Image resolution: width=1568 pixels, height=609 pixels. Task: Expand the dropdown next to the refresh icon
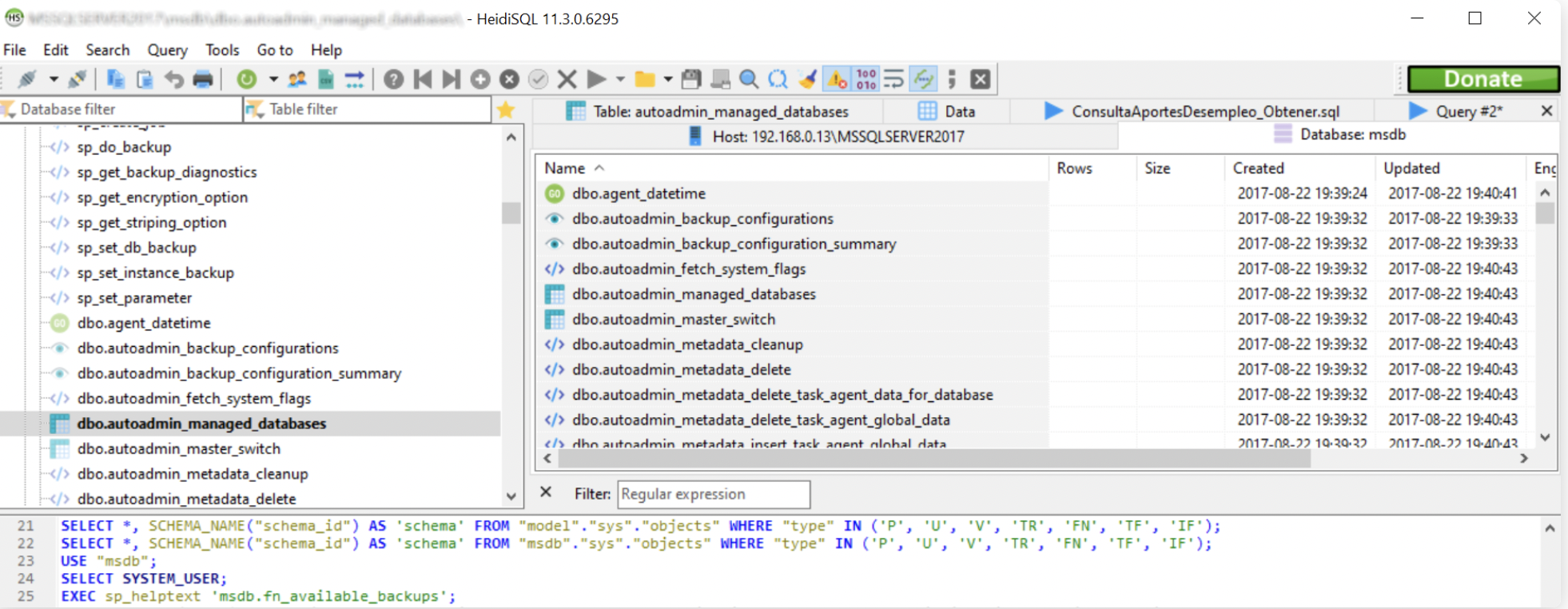point(273,79)
